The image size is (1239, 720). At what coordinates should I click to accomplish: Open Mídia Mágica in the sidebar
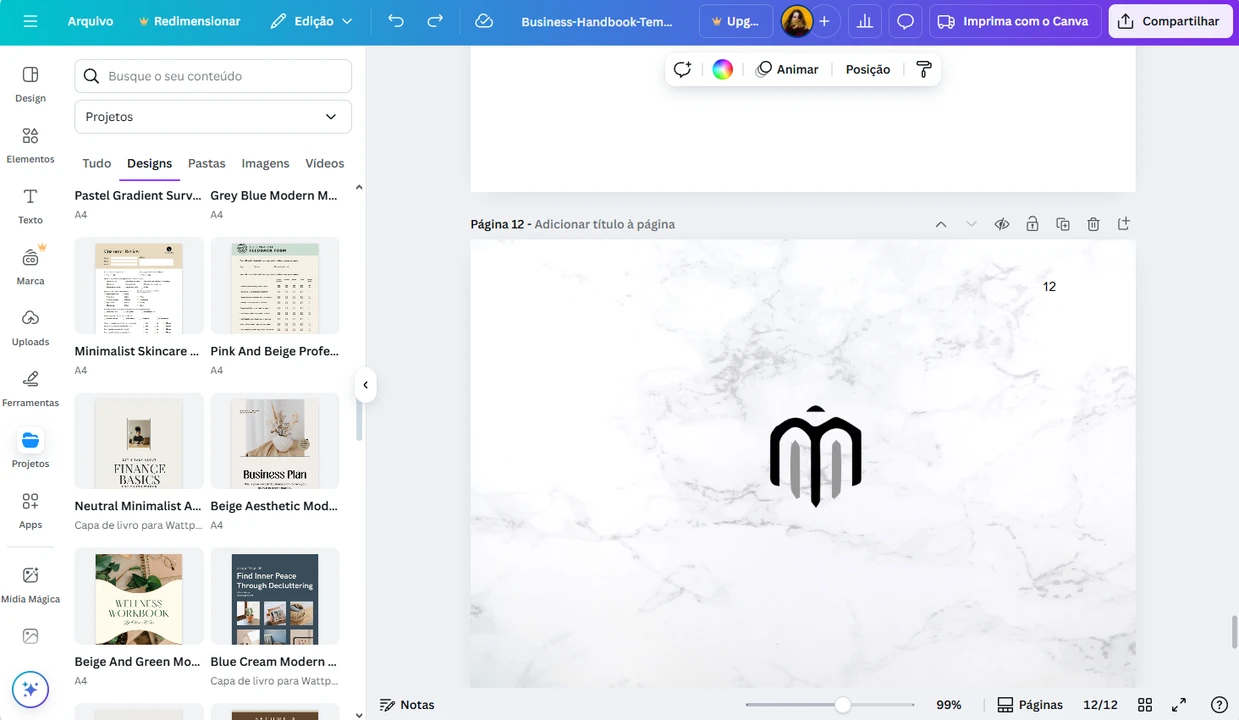(30, 584)
